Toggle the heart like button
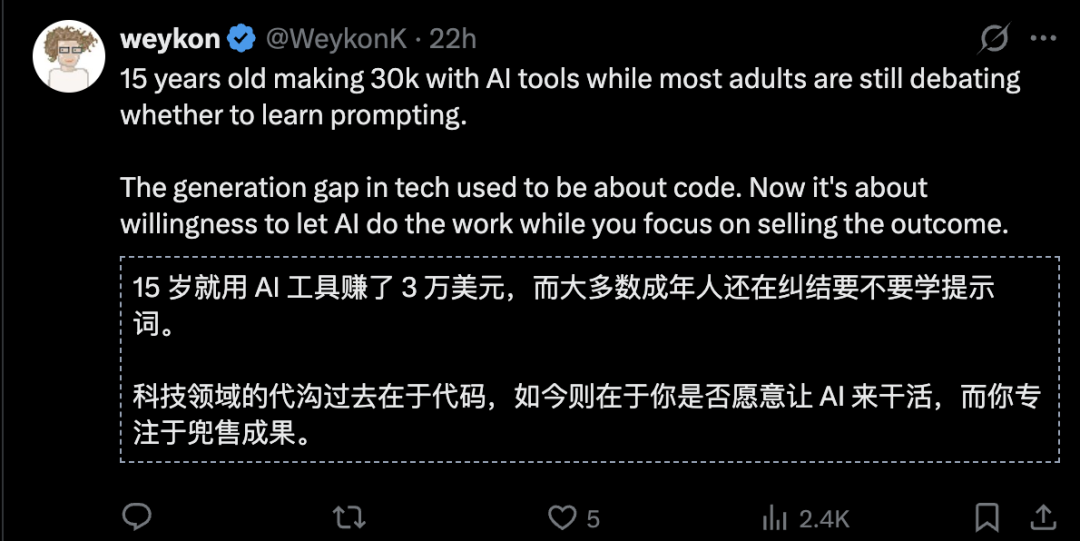 tap(562, 517)
